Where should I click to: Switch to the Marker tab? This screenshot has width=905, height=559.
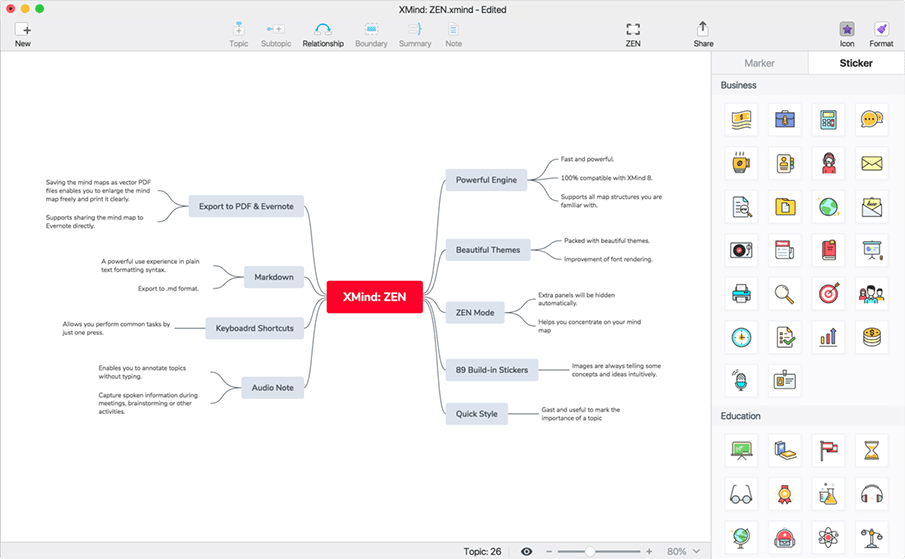(760, 63)
